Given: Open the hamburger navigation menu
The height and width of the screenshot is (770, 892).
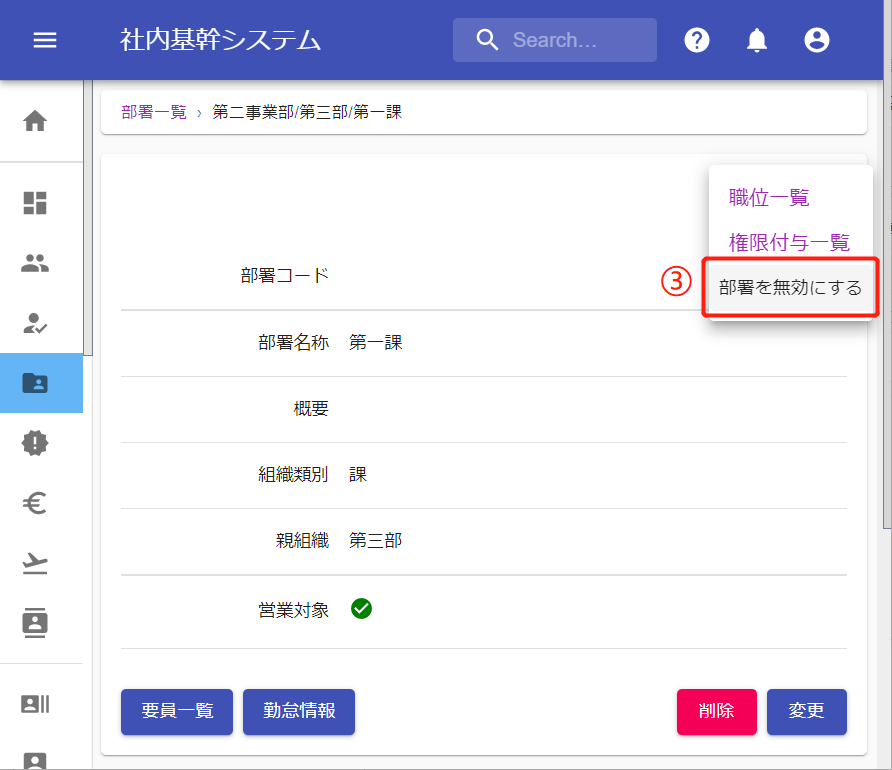Looking at the screenshot, I should (x=45, y=40).
